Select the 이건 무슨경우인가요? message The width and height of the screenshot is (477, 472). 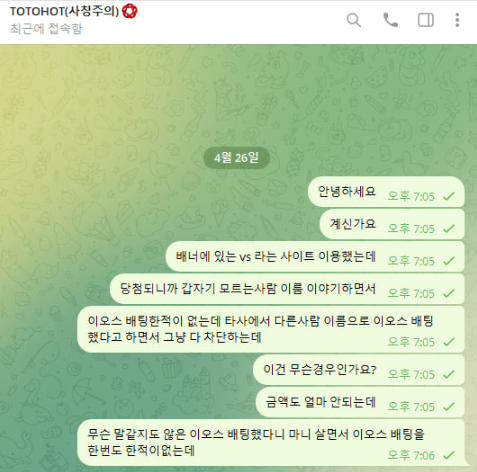[x=359, y=370]
